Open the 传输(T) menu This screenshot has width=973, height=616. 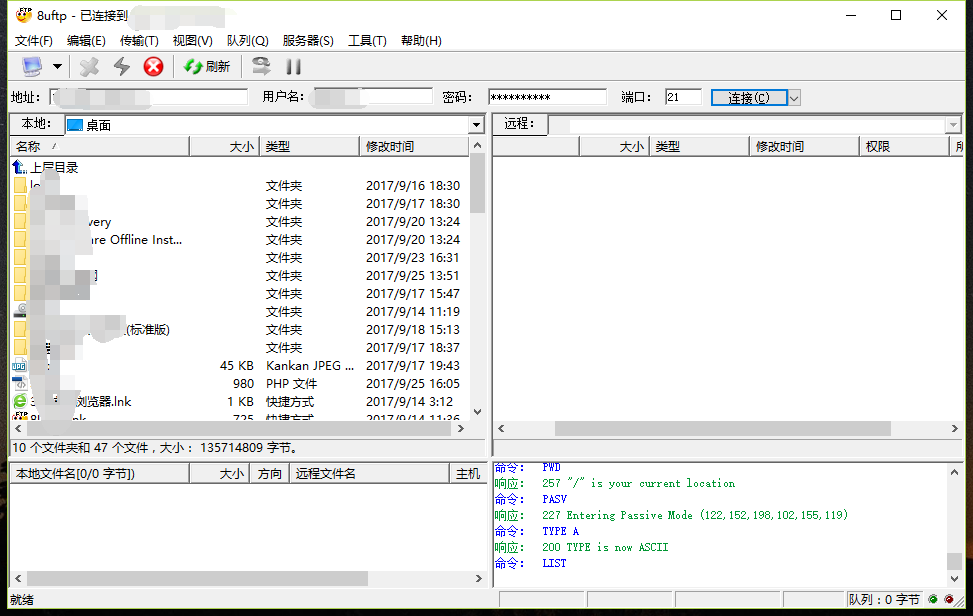pos(139,41)
